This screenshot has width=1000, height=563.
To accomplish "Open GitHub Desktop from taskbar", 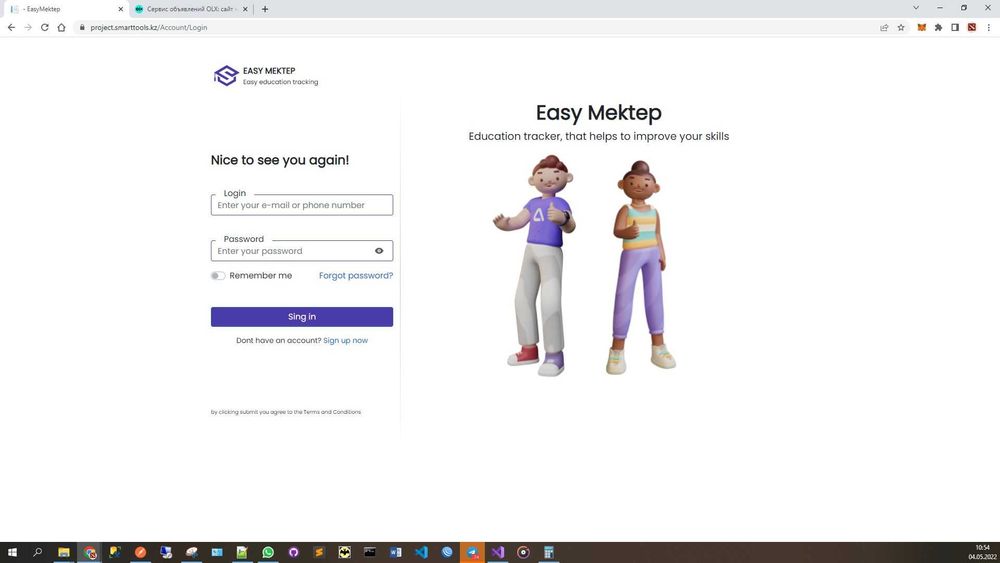I will (293, 552).
